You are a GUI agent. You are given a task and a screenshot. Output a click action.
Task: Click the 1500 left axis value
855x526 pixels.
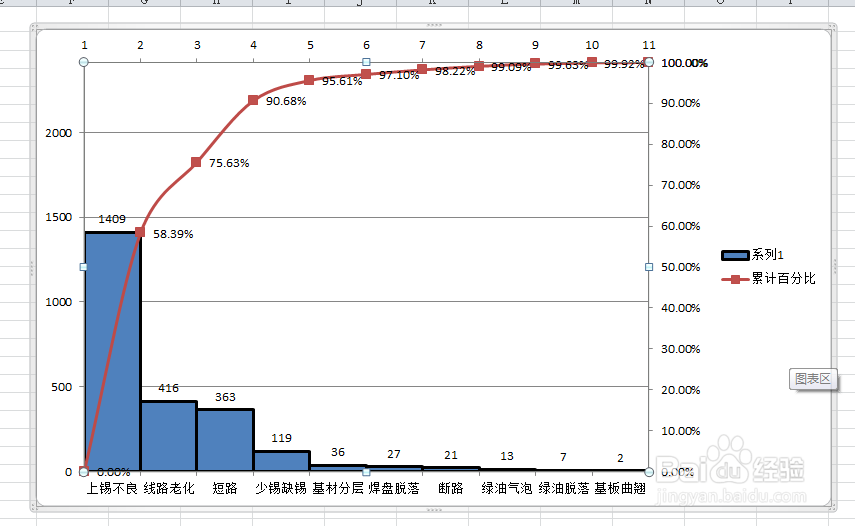click(58, 217)
